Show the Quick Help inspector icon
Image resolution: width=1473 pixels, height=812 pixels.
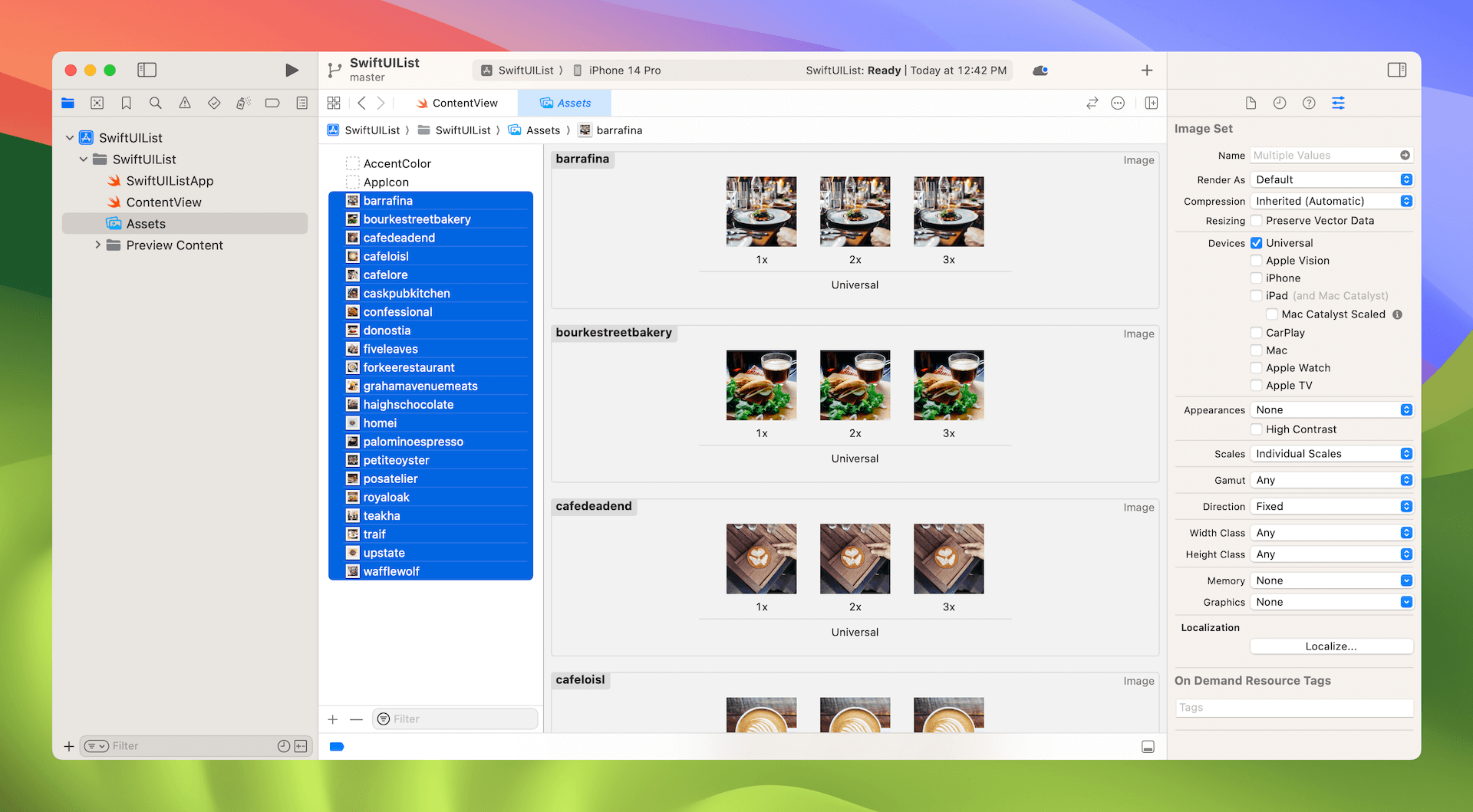1309,103
